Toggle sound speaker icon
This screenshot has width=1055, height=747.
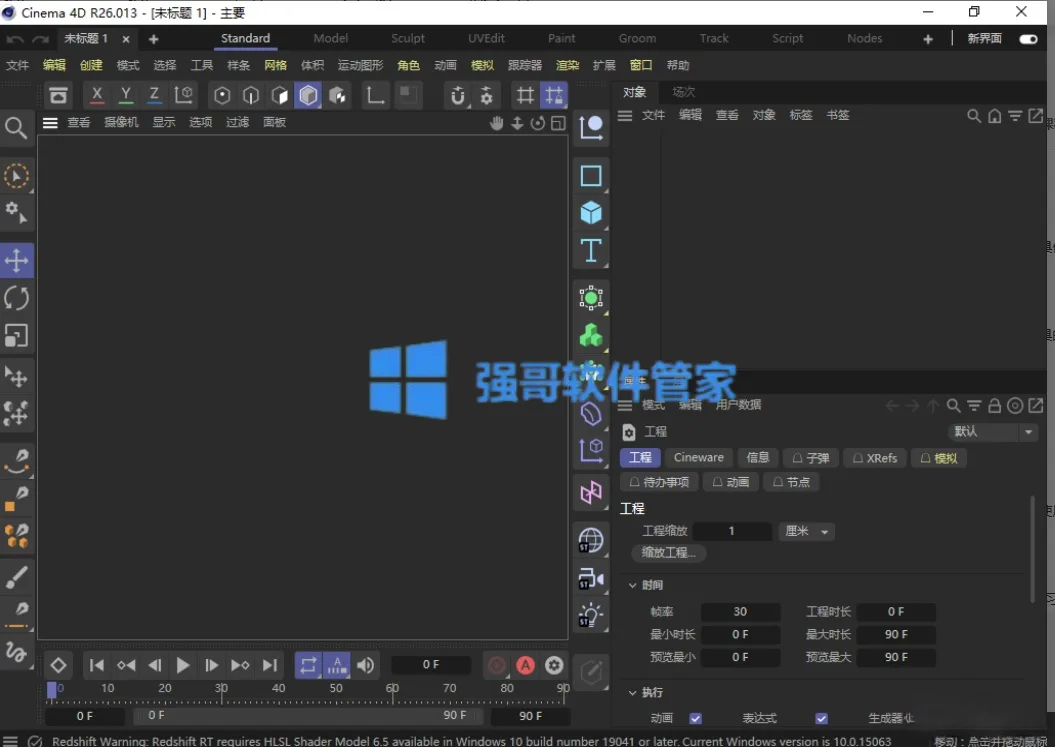(x=365, y=666)
